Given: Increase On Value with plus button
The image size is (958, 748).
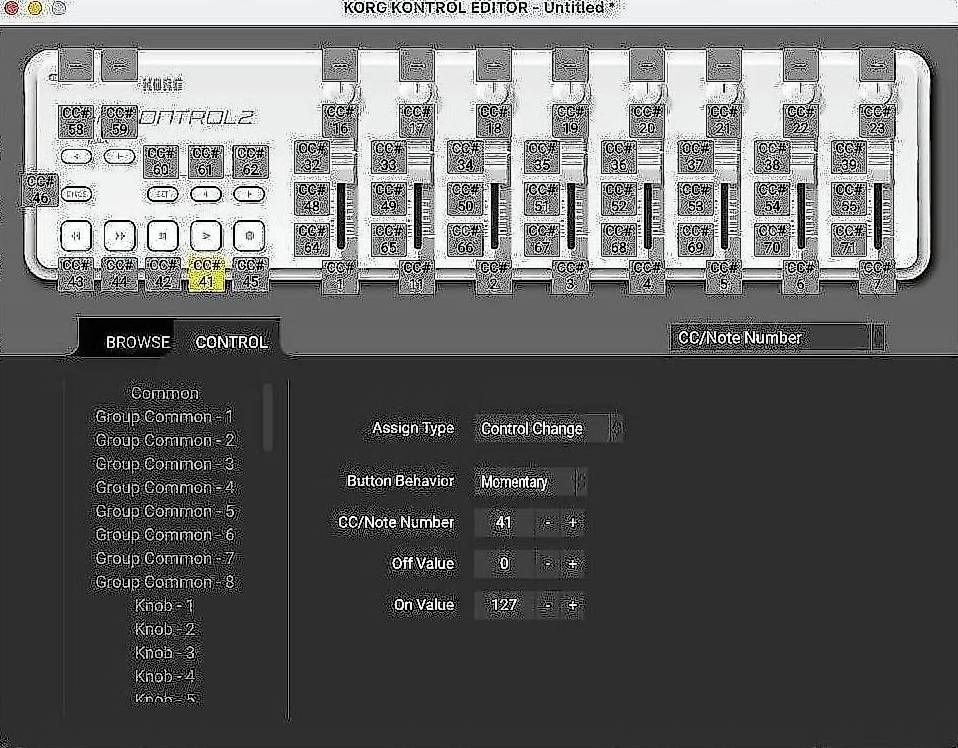Looking at the screenshot, I should [572, 605].
